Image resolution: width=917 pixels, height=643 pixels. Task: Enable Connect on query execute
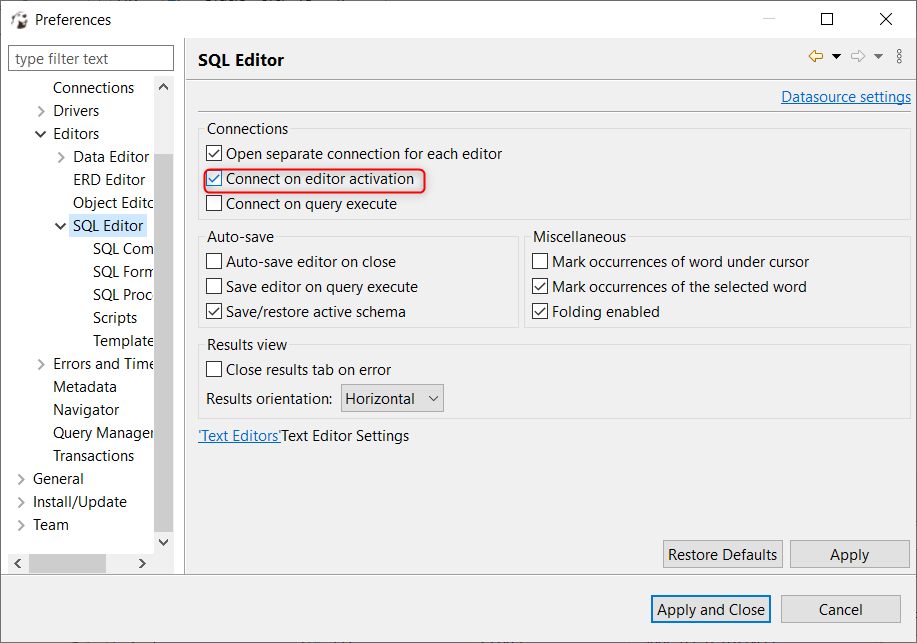coord(214,204)
